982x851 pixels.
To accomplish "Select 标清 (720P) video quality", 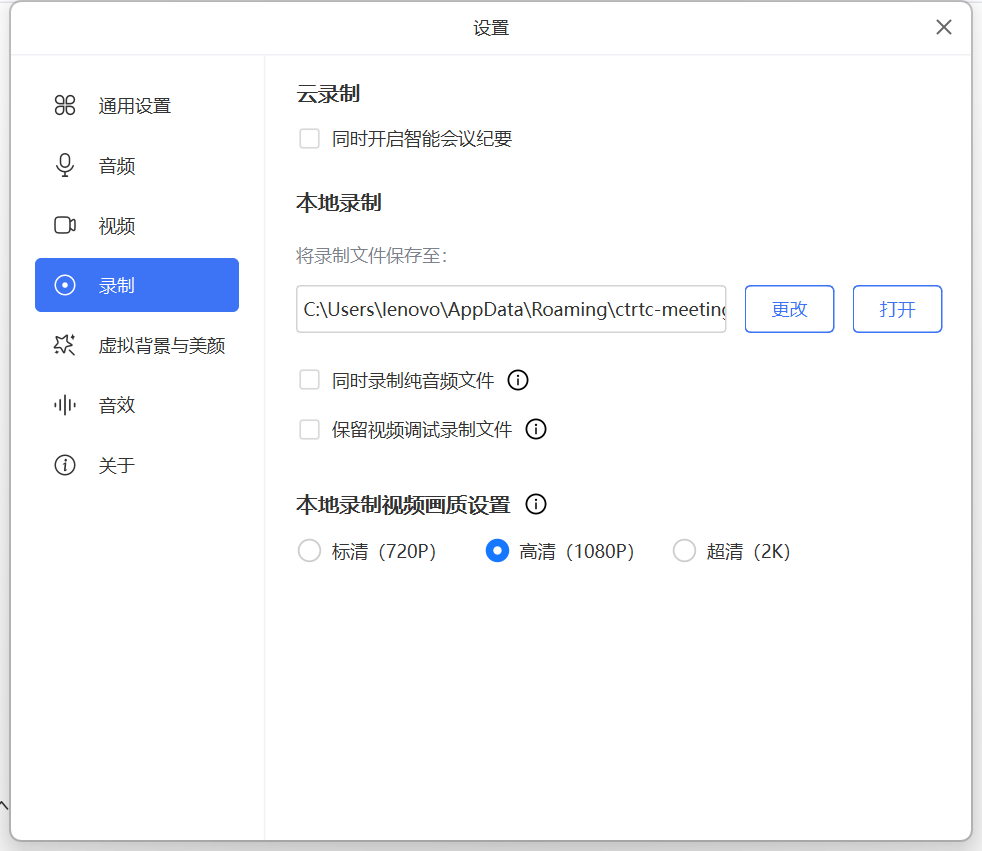I will click(309, 551).
